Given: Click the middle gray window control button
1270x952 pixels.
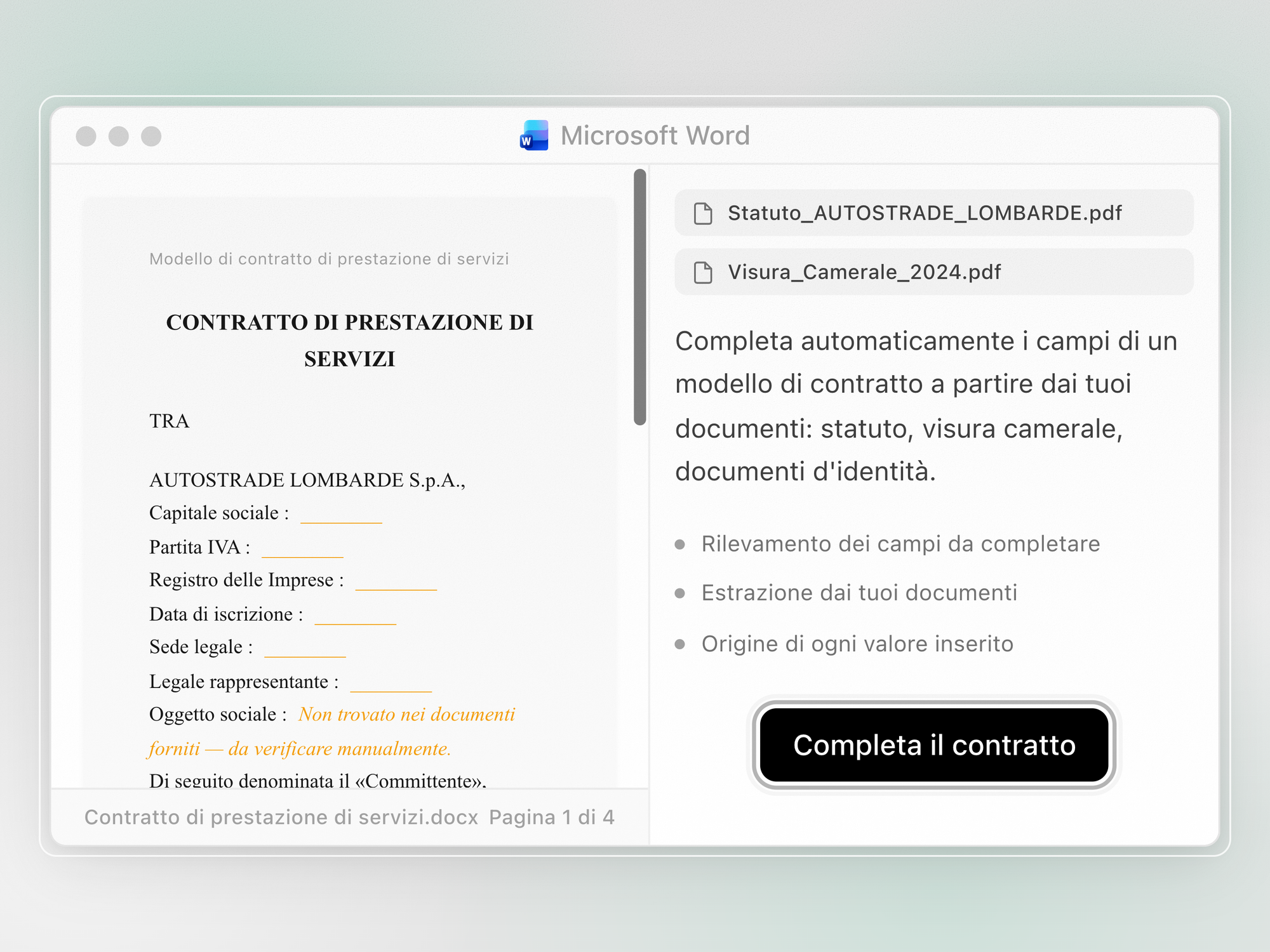Looking at the screenshot, I should (119, 136).
